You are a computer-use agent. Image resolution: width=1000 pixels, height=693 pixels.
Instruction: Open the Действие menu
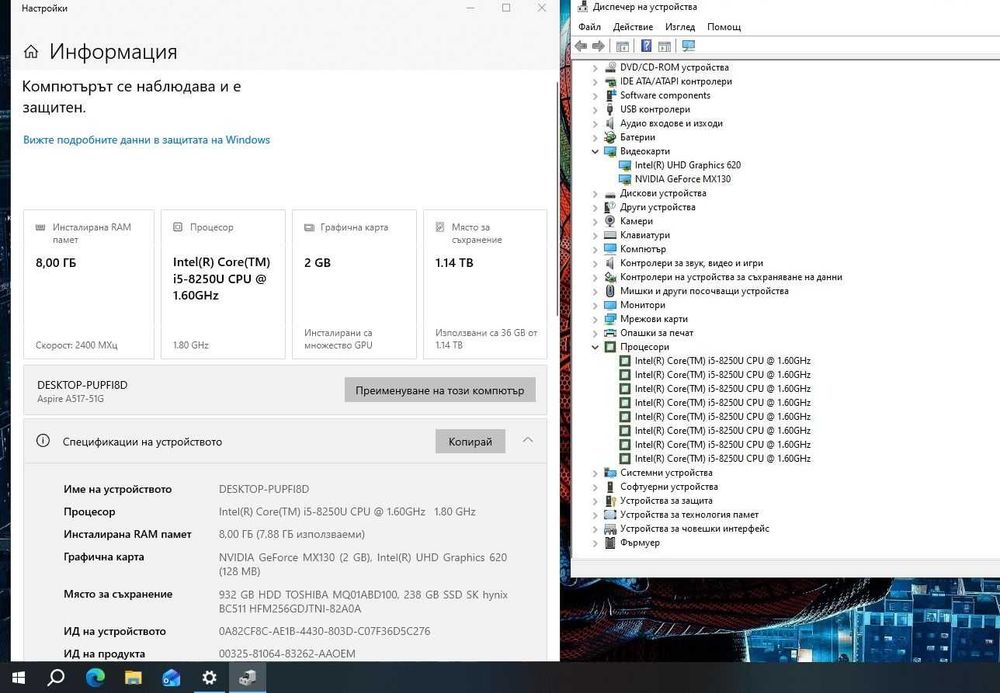633,27
